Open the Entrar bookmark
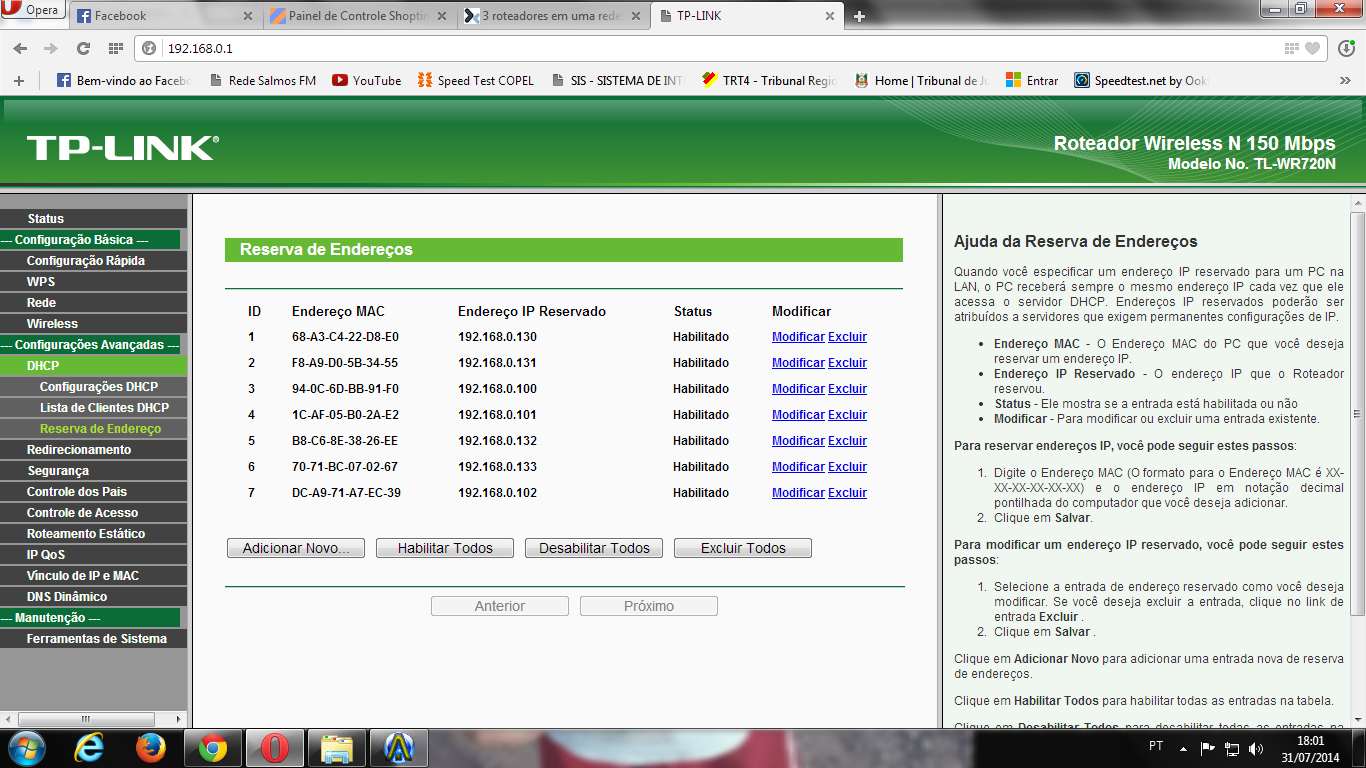 coord(1032,81)
